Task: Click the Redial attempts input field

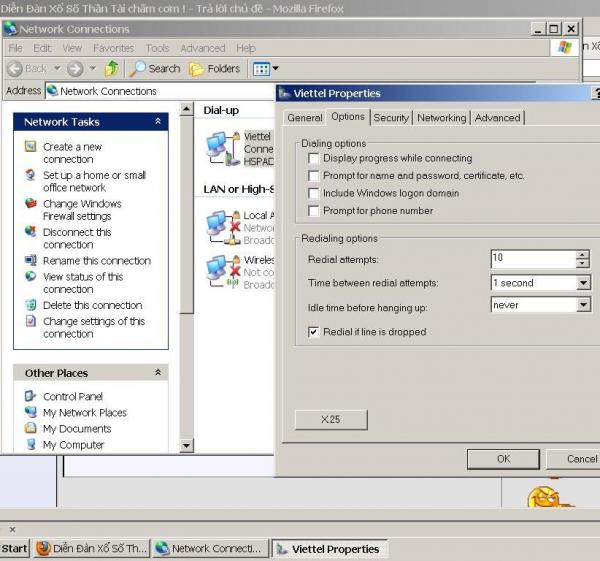Action: [533, 259]
